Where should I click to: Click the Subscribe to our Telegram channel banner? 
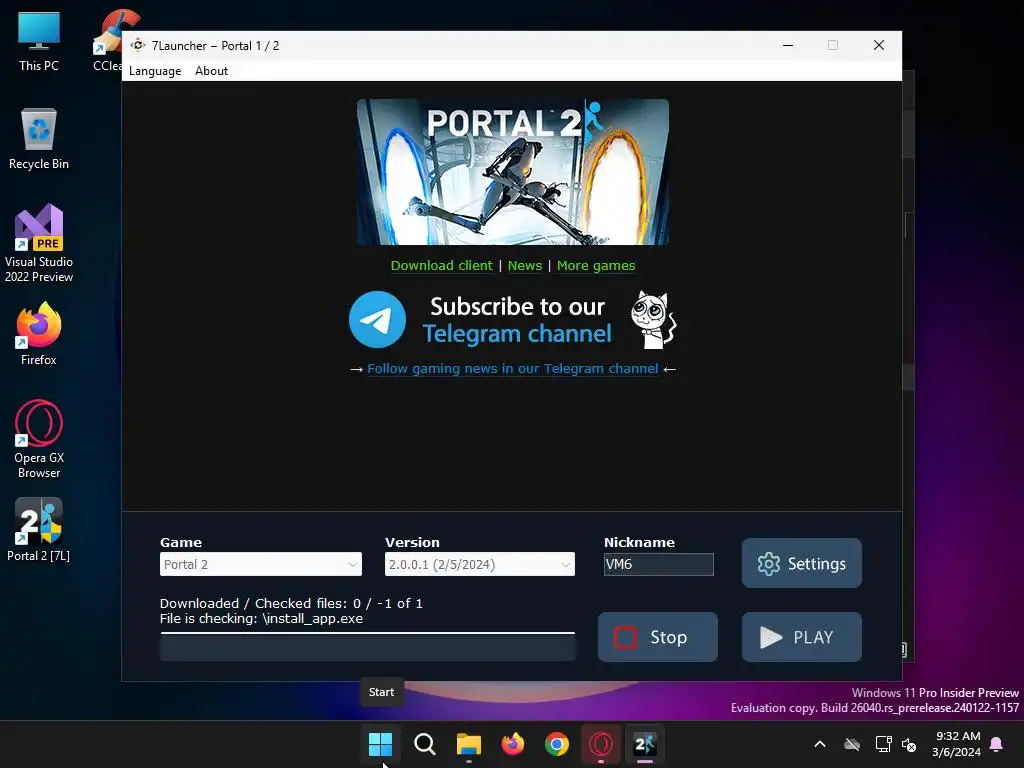(513, 319)
